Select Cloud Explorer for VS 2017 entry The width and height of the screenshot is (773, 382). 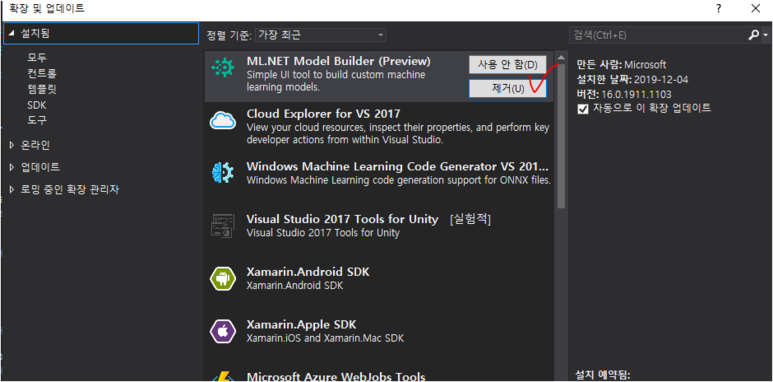tap(379, 127)
